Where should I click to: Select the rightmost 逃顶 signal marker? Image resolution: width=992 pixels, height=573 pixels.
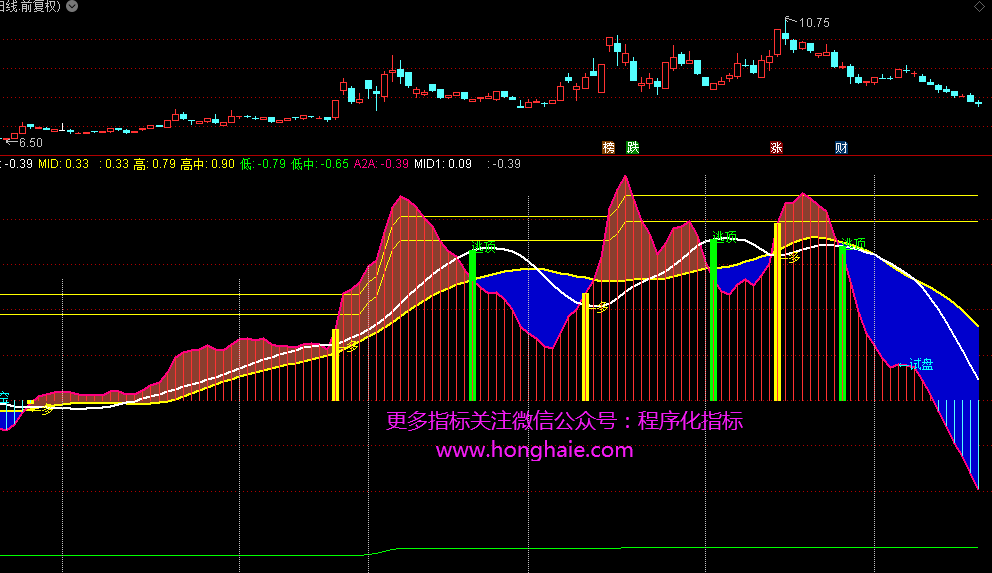(x=853, y=243)
